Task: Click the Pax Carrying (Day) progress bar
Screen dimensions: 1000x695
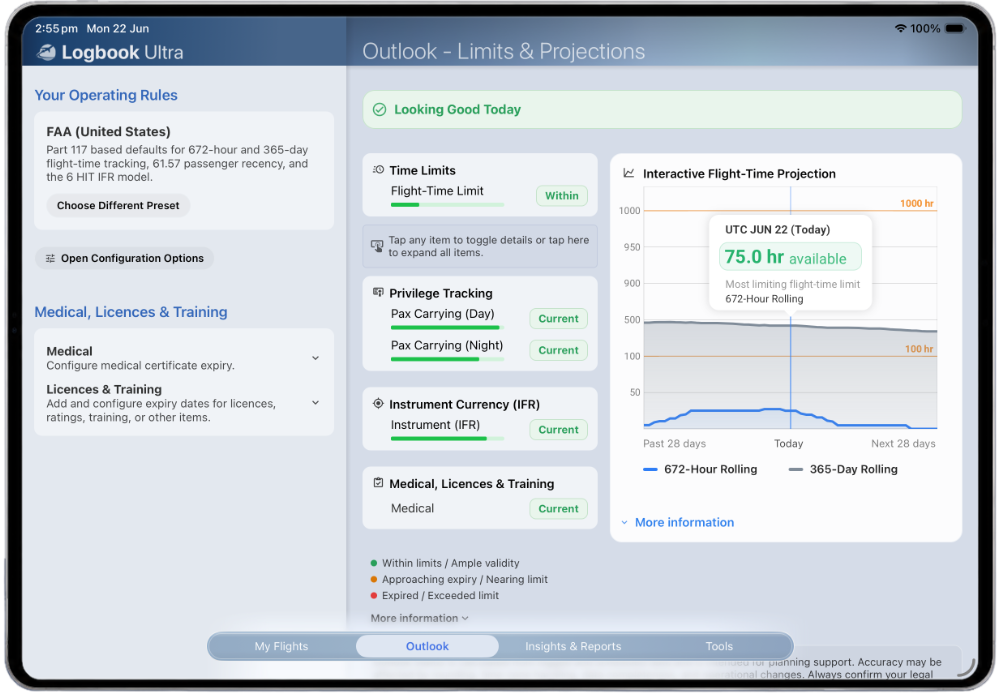Action: pos(447,328)
